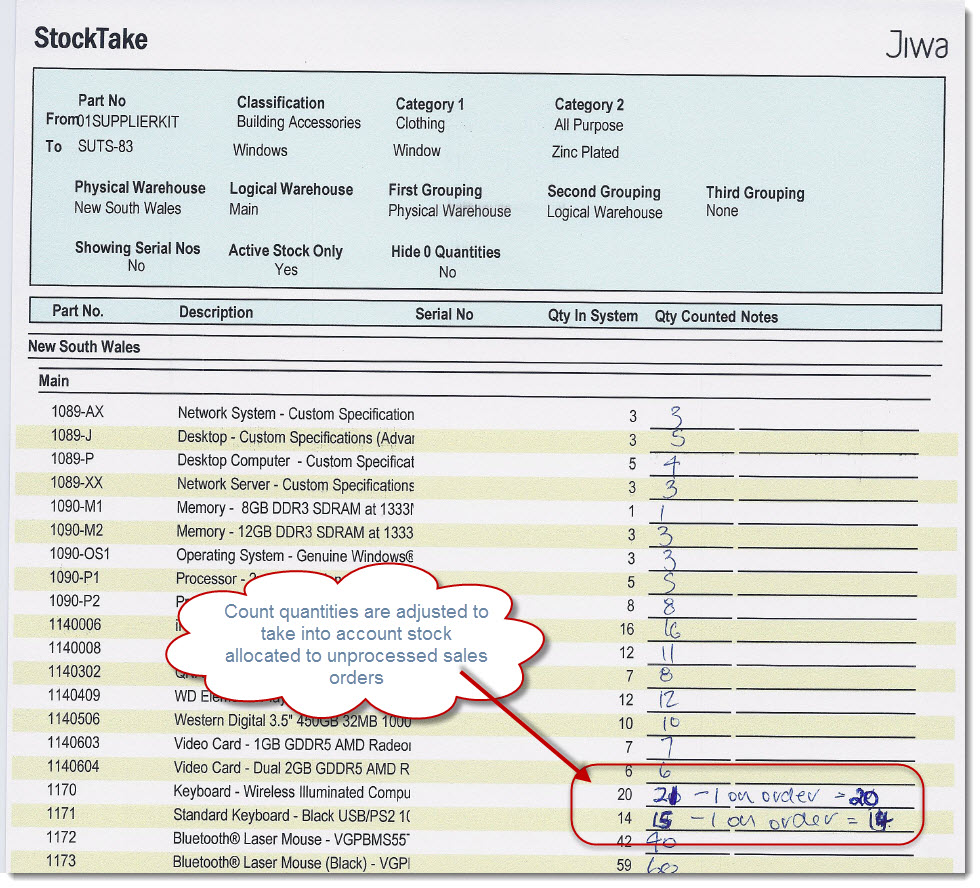980x888 pixels.
Task: Select part number 1140604
Action: pos(73,766)
